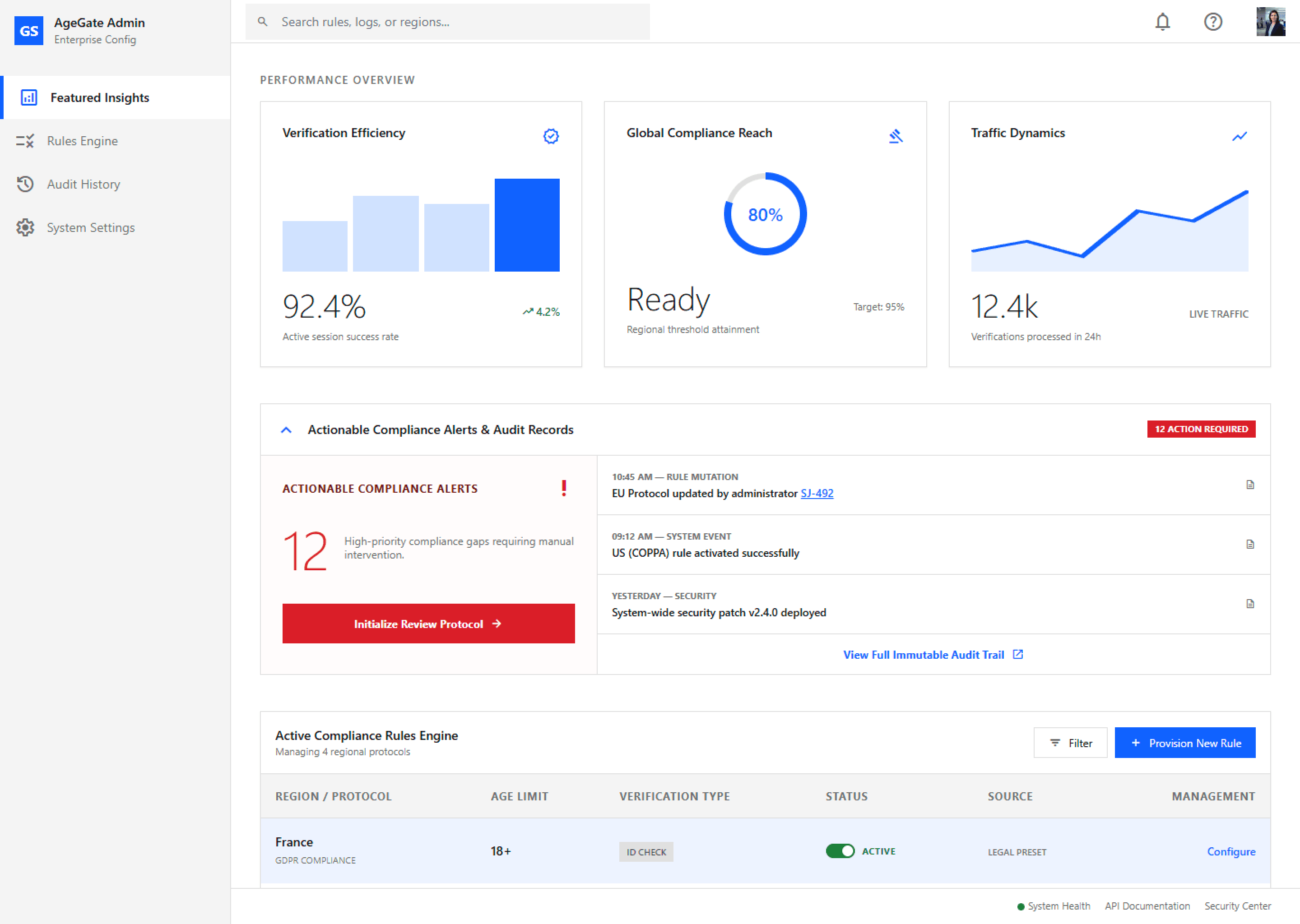
Task: Click external link icon beside Audit Trail
Action: [x=1018, y=654]
